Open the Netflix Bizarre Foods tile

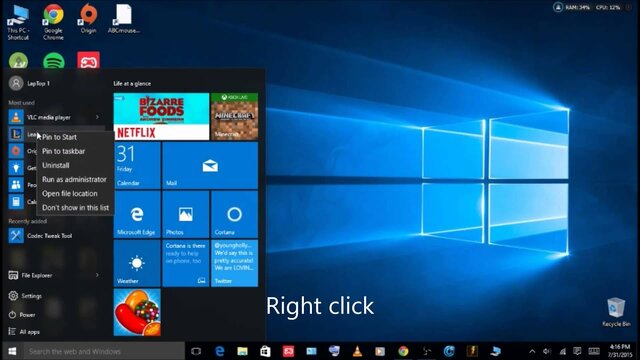tap(161, 116)
